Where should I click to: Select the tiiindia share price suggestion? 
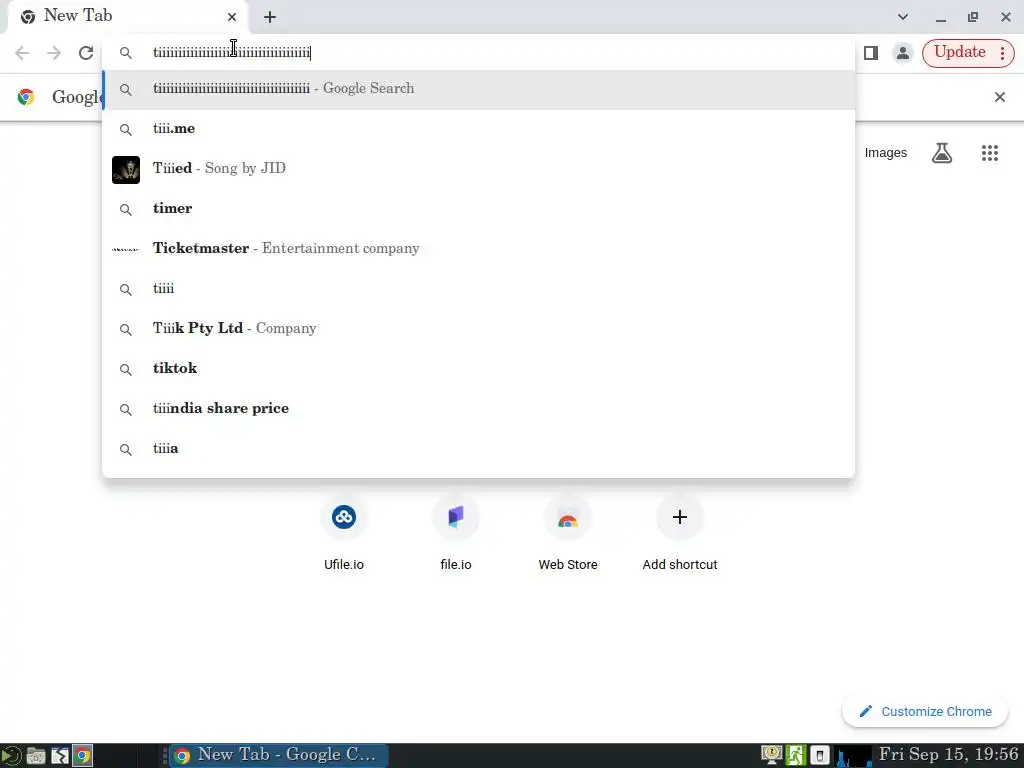[x=479, y=409]
